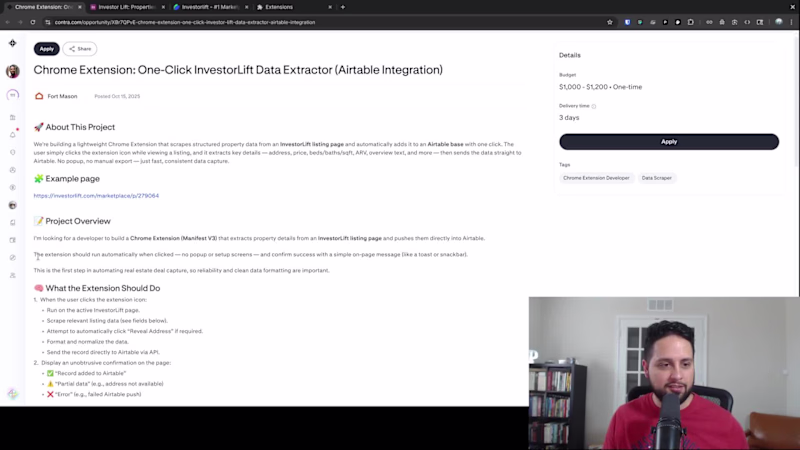
Task: Open the investorlift.com marketplace example link
Action: (x=96, y=195)
